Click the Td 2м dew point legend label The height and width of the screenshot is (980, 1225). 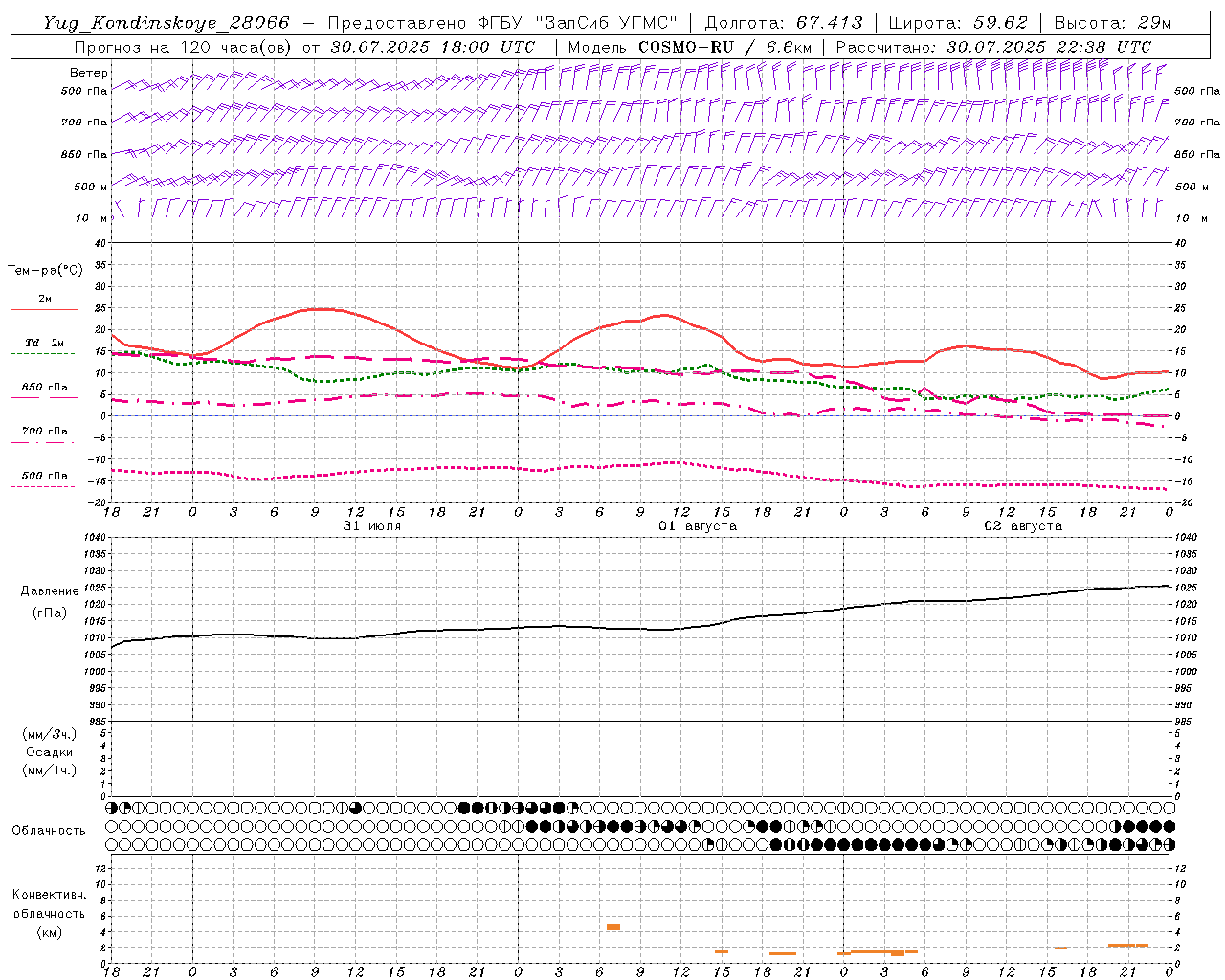[45, 343]
